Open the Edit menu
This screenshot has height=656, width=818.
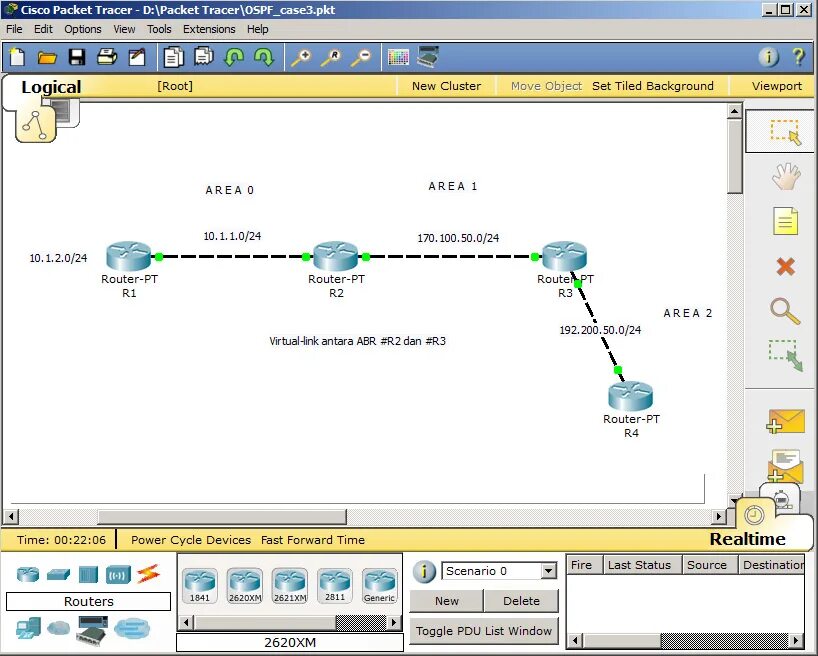[43, 29]
